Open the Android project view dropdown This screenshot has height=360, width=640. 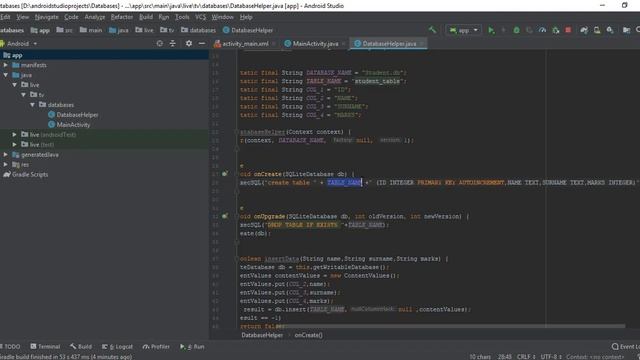(19, 44)
